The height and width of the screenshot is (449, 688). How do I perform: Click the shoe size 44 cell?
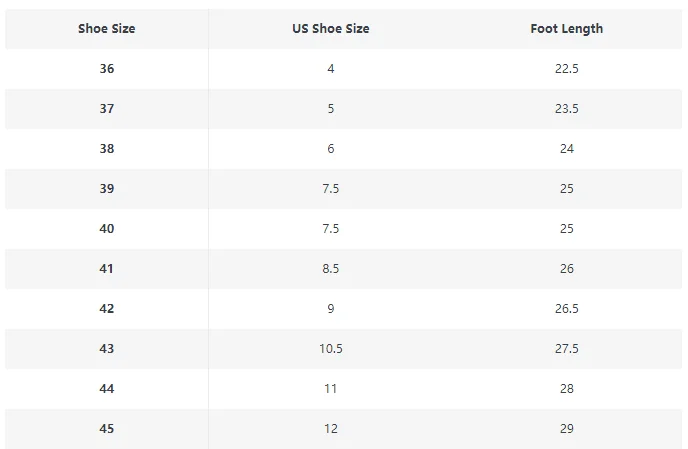pyautogui.click(x=106, y=389)
